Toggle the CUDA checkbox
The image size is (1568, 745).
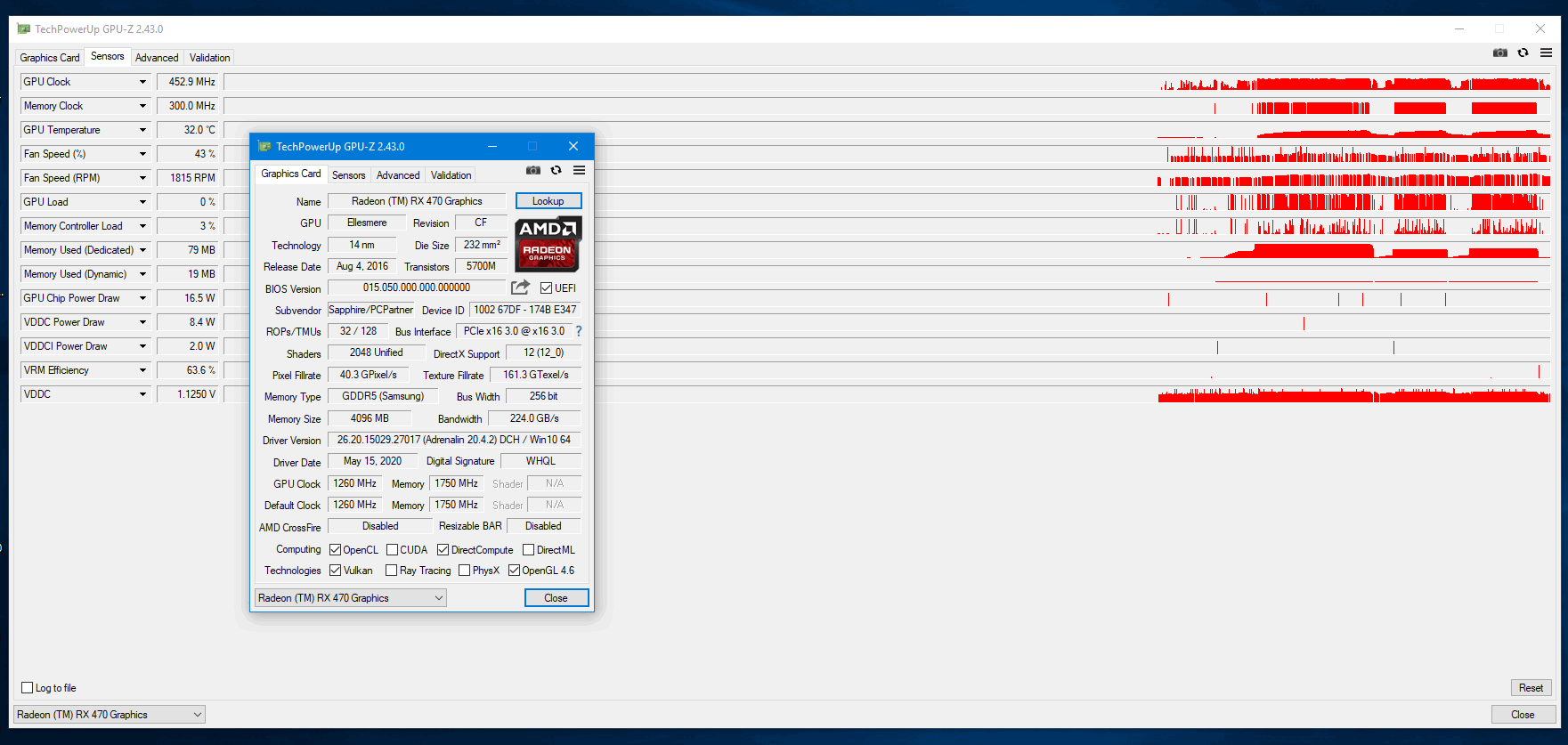[x=392, y=550]
